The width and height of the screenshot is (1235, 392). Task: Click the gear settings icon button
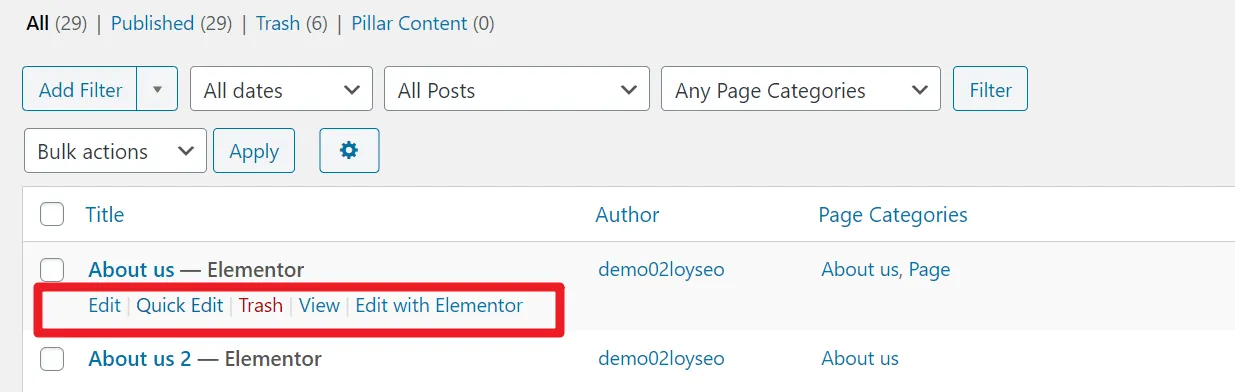pyautogui.click(x=349, y=151)
